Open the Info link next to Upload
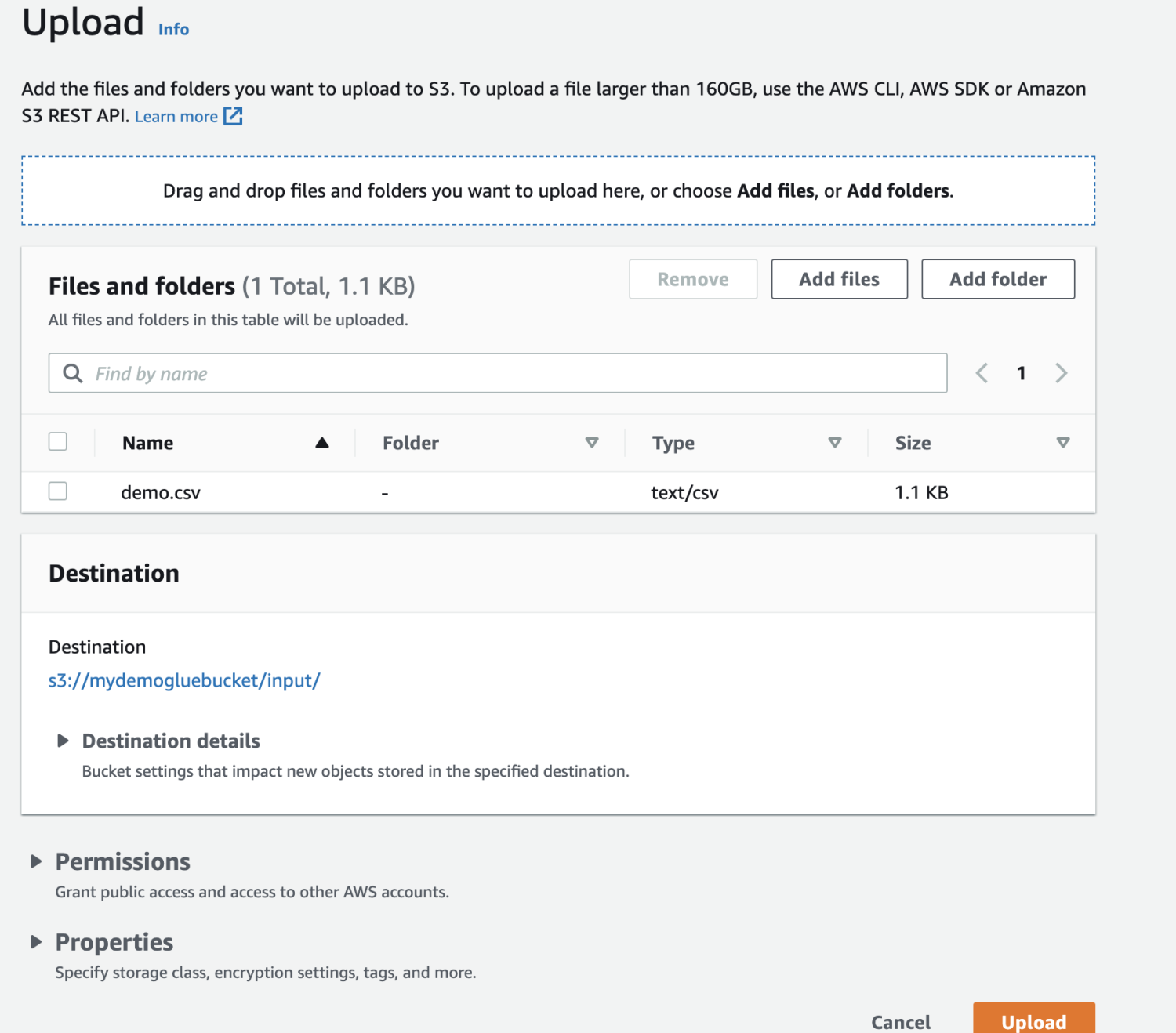The height and width of the screenshot is (1033, 1176). point(173,30)
